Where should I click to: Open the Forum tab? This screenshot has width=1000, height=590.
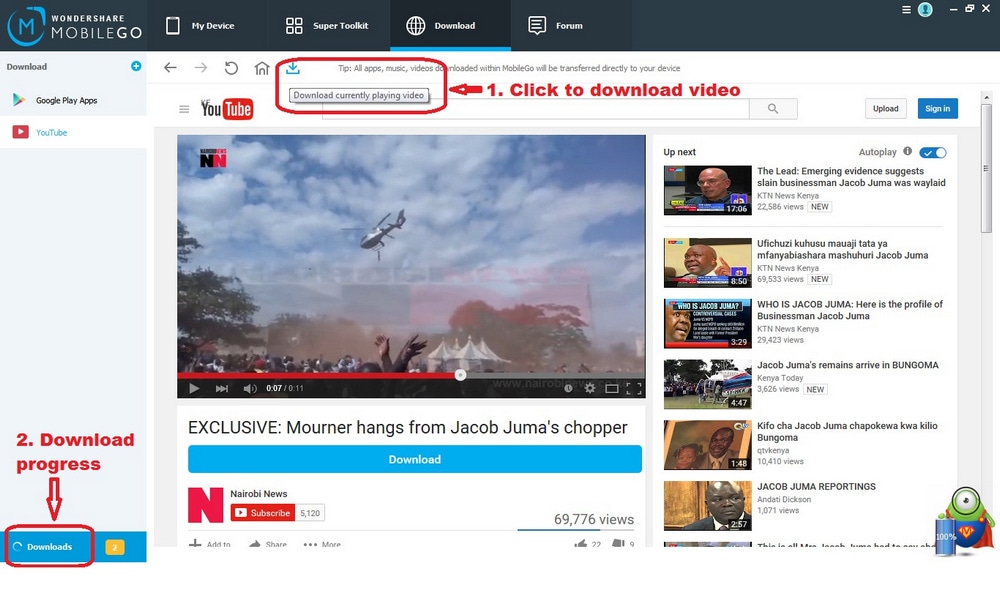pos(555,26)
